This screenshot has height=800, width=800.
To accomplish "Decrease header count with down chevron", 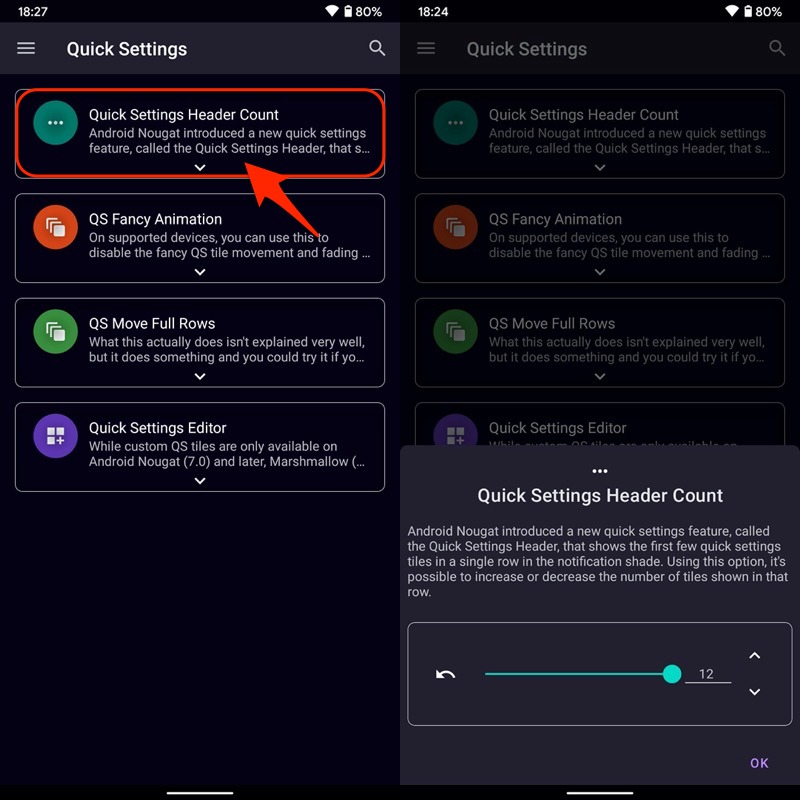I will coord(755,692).
